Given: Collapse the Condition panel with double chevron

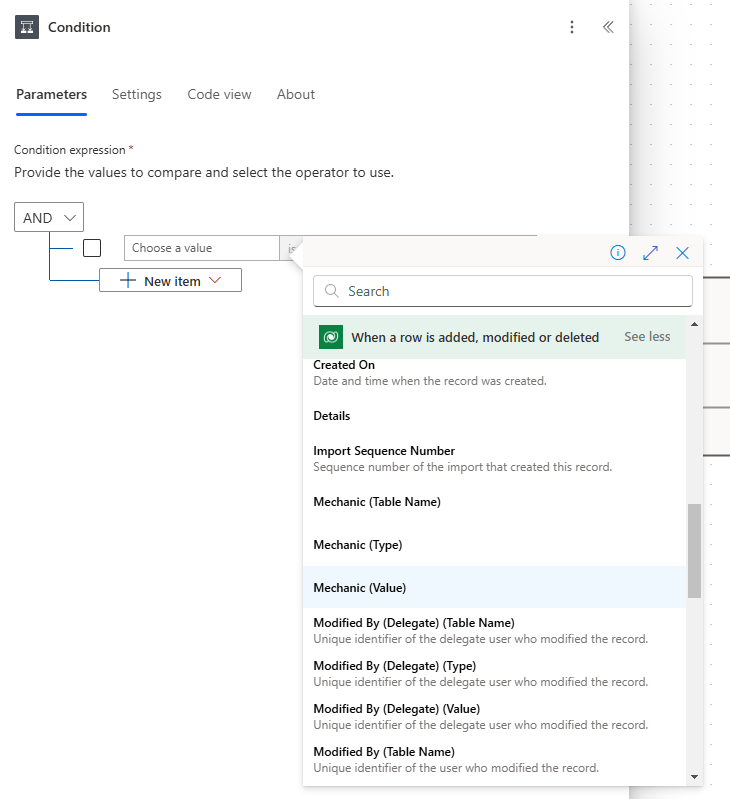Looking at the screenshot, I should [608, 27].
